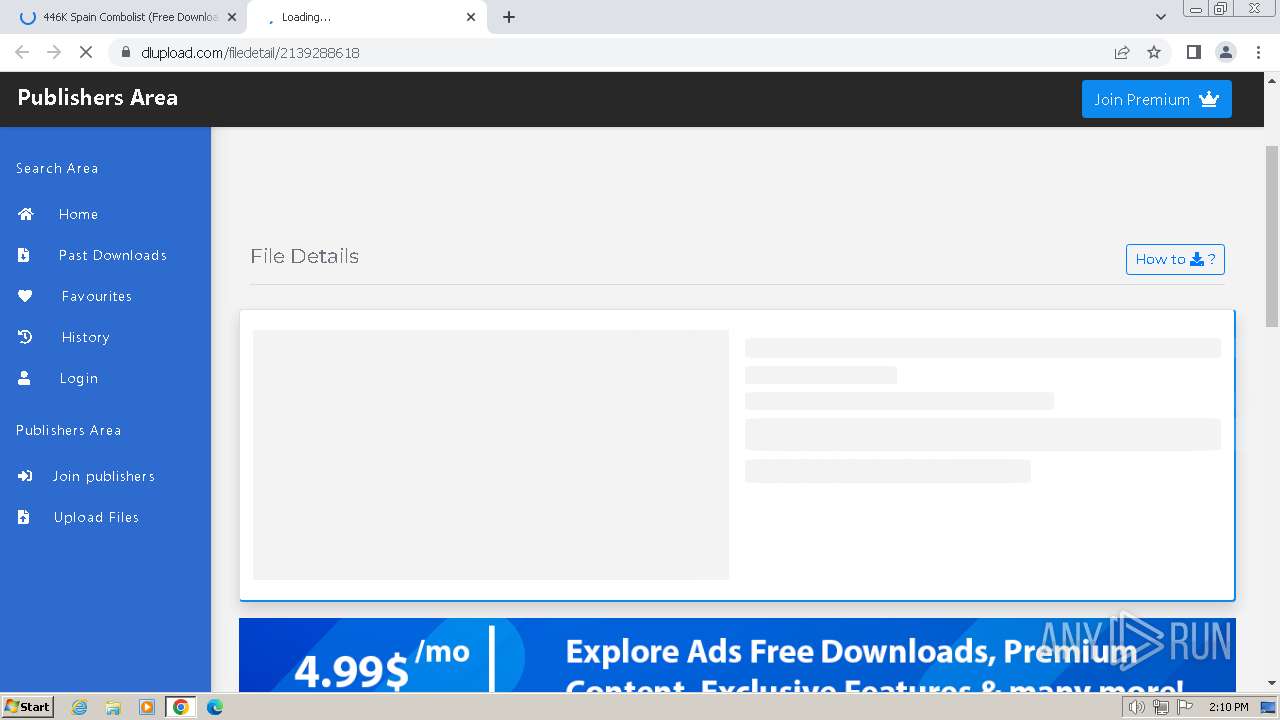Open File Explorer from taskbar
Screen dimensions: 1280x720
(x=113, y=707)
